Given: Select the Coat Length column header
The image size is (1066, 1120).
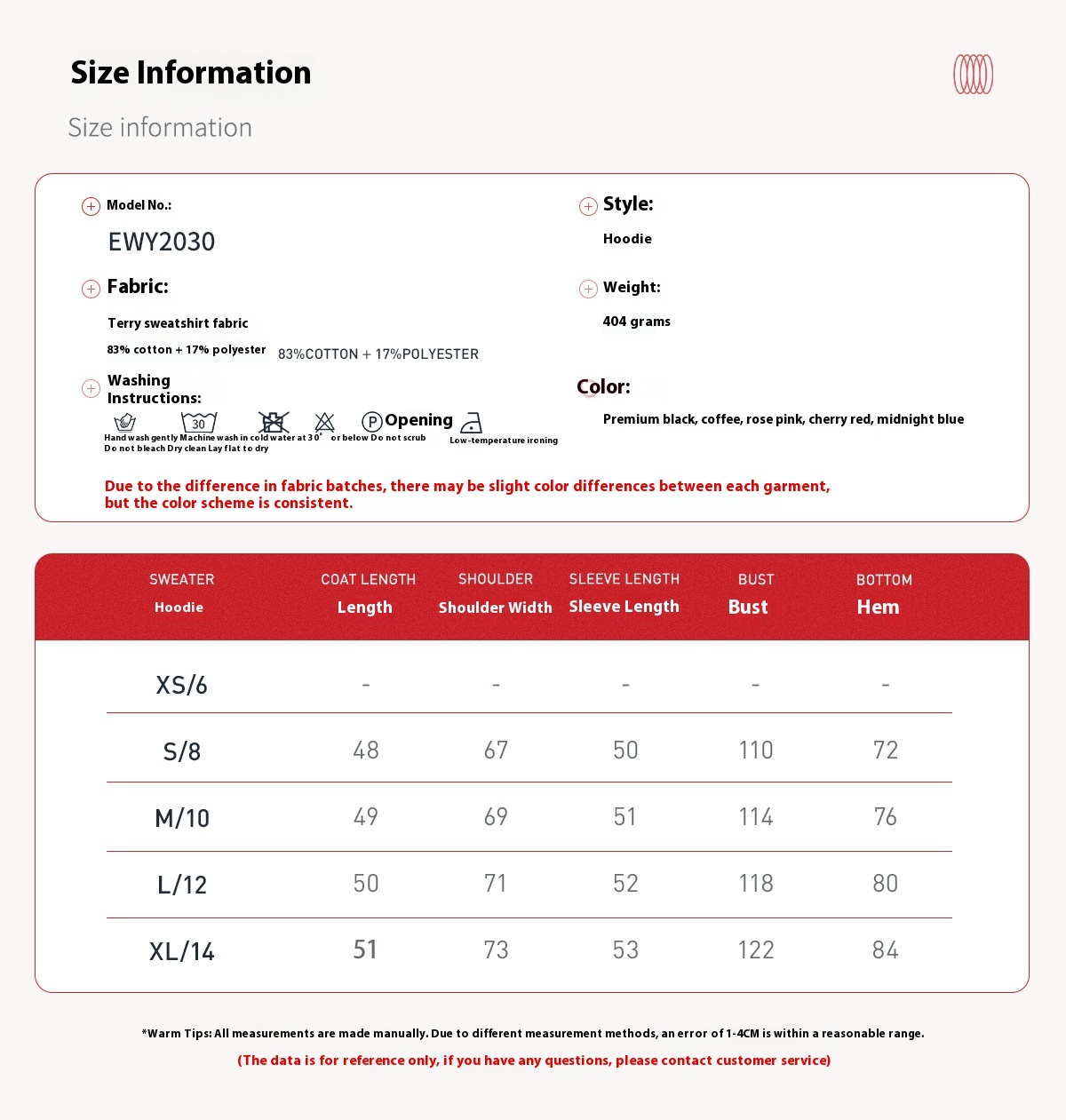Looking at the screenshot, I should click(368, 593).
